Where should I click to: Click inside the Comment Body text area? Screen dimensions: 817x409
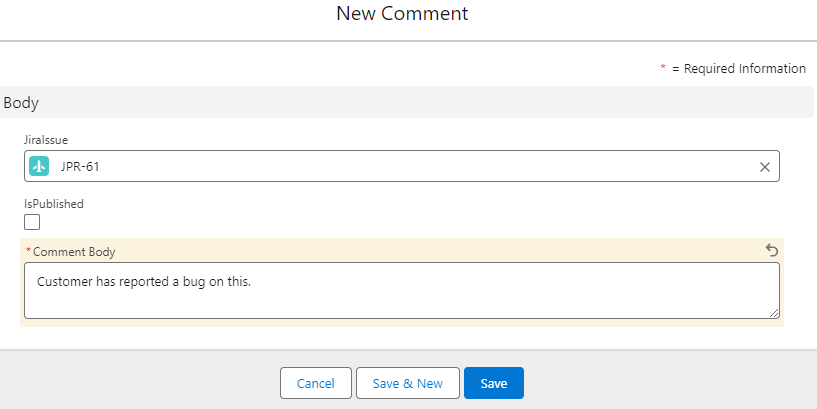click(x=402, y=290)
